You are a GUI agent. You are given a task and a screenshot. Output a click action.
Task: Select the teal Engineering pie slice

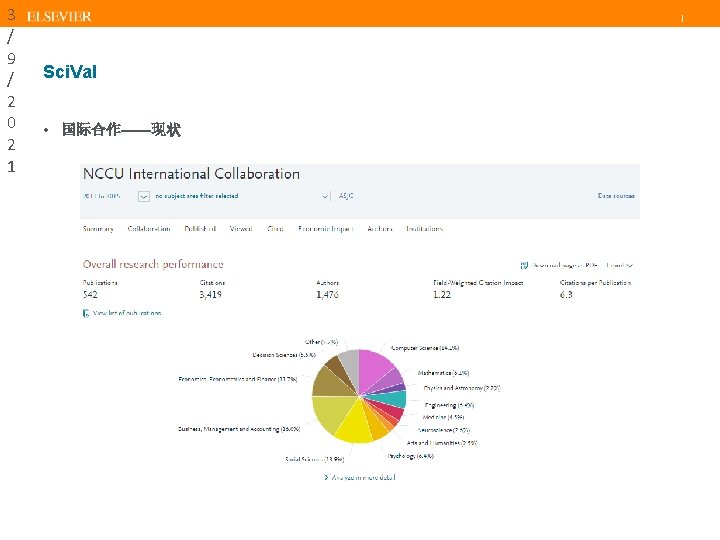coord(394,399)
